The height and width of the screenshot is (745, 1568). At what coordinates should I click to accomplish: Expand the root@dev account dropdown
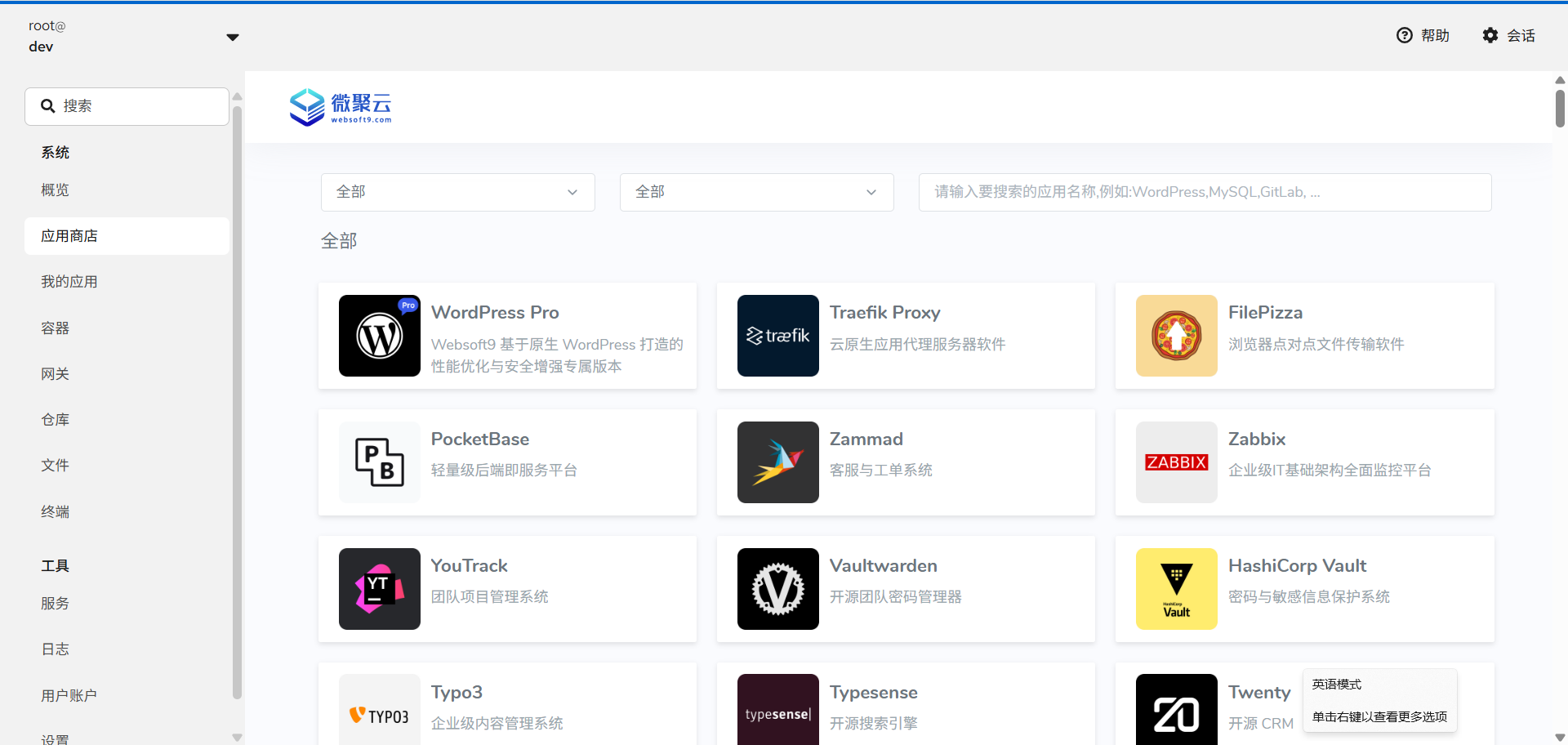[233, 37]
